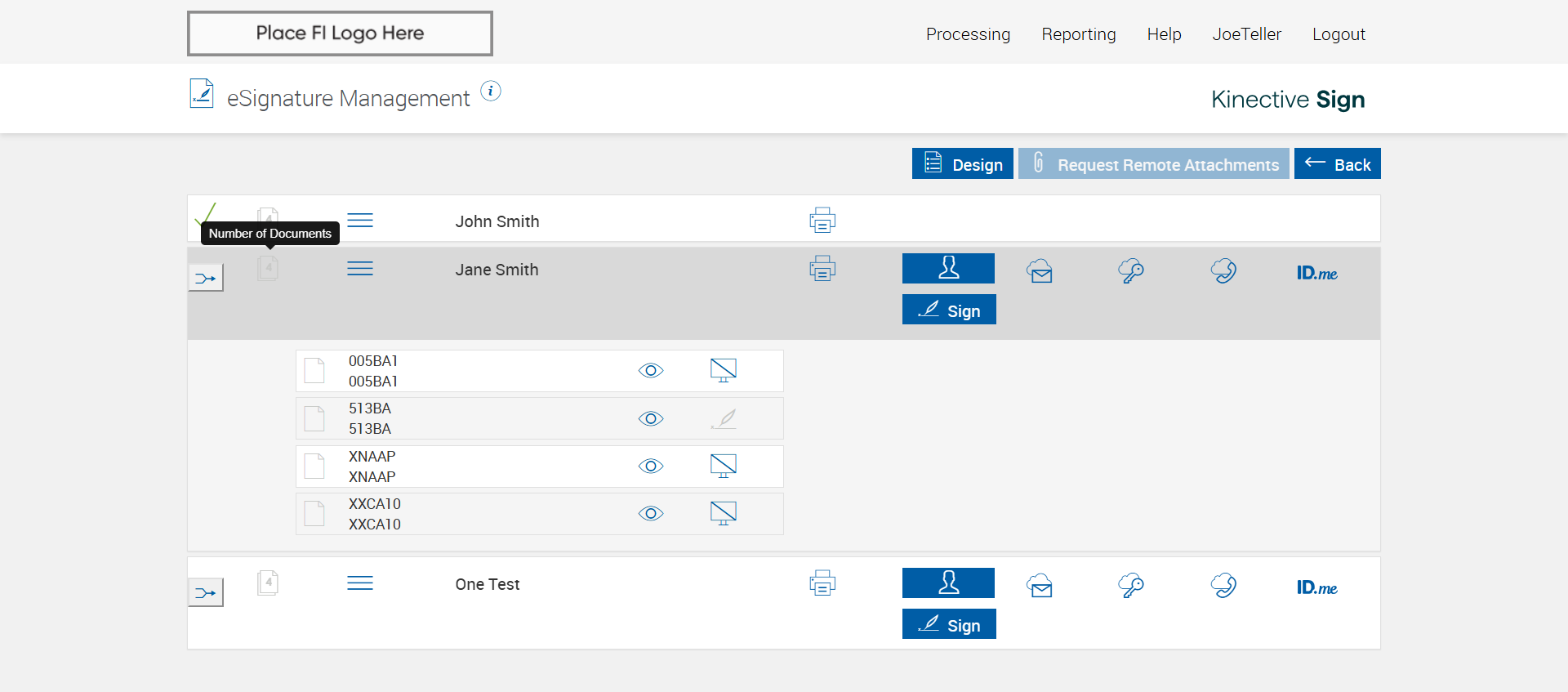Image resolution: width=1568 pixels, height=692 pixels.
Task: Open the Reporting menu
Action: coord(1078,34)
